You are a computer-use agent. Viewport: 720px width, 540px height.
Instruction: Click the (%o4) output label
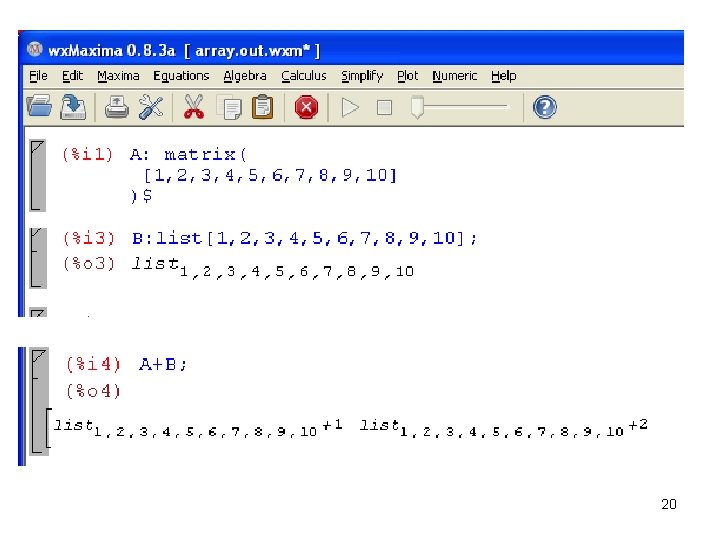click(93, 391)
